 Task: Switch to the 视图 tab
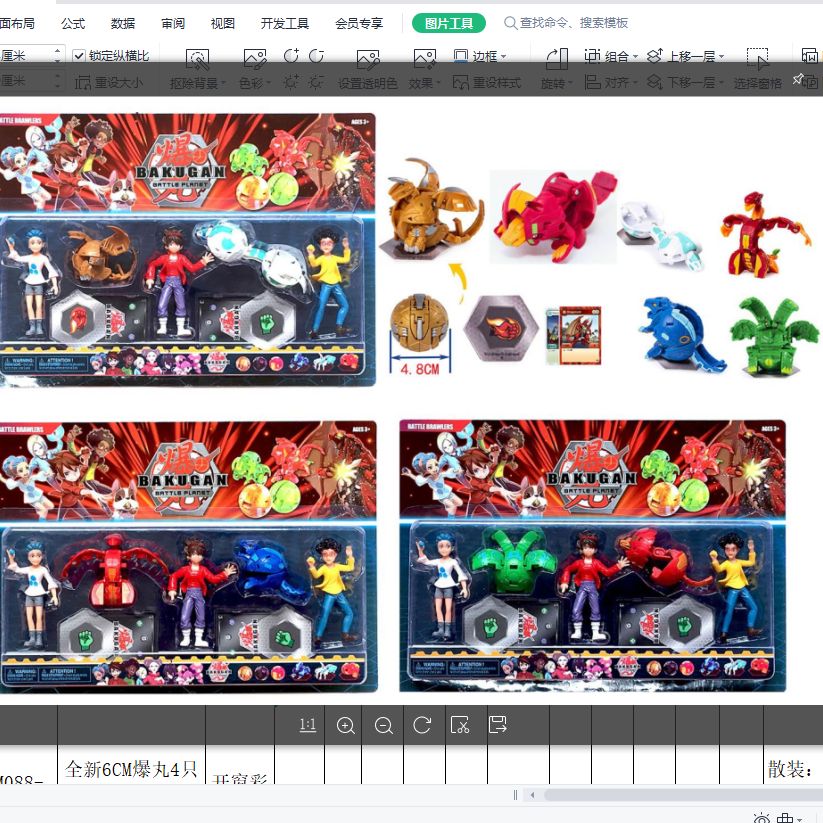coord(223,23)
